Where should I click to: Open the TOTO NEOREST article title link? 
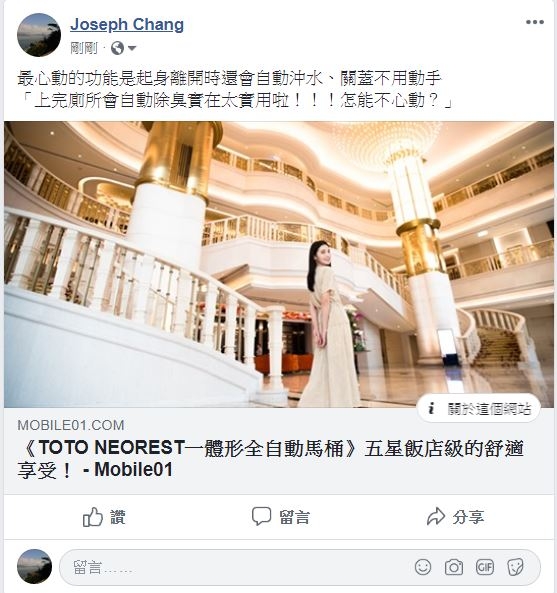[x=270, y=459]
